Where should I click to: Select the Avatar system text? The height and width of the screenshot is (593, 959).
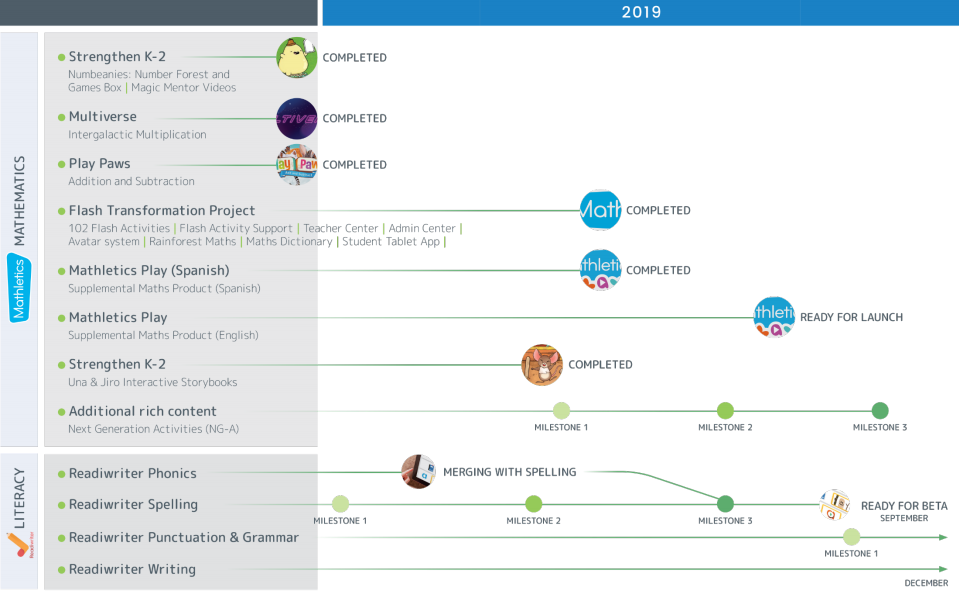tap(104, 242)
